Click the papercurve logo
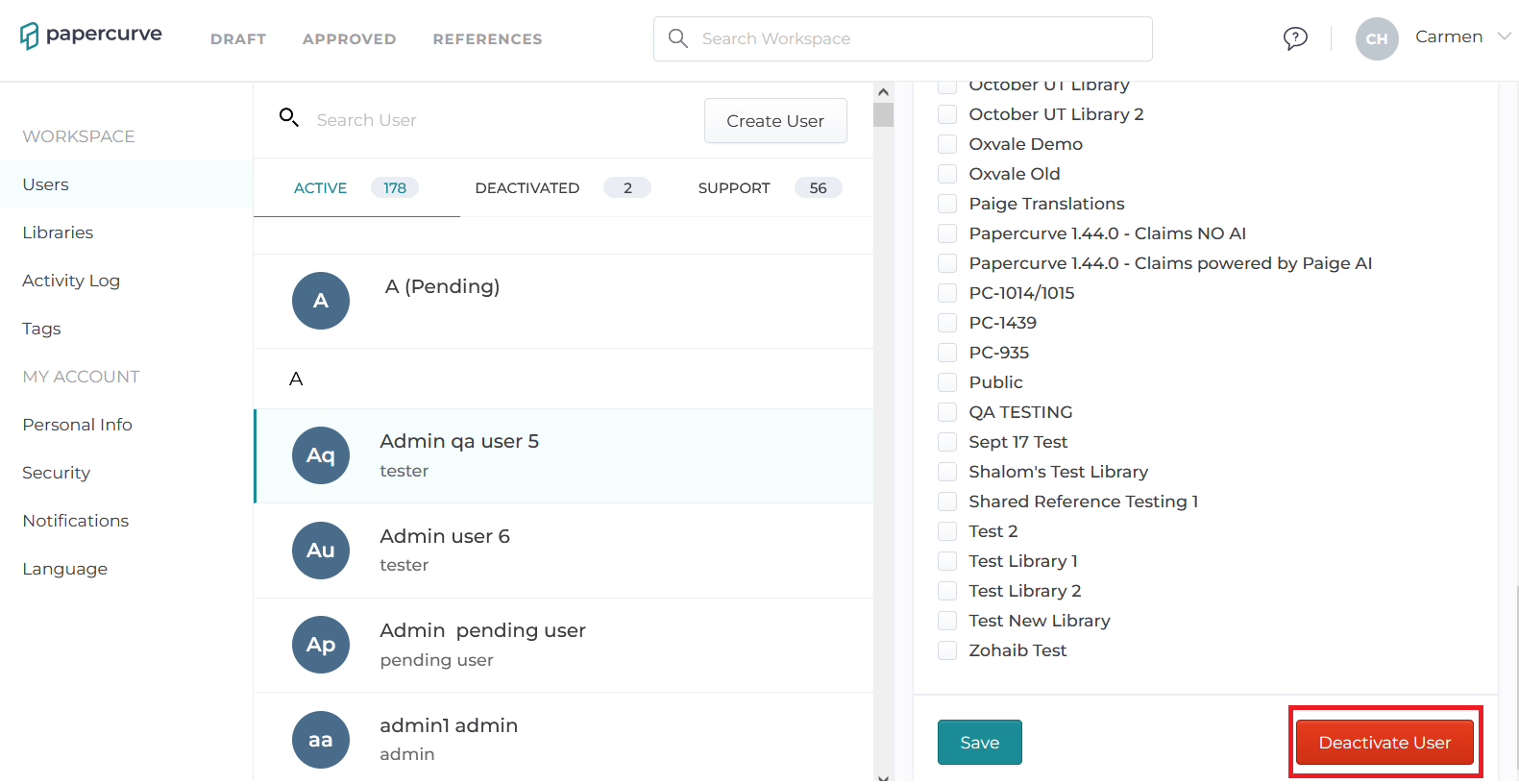Image resolution: width=1519 pixels, height=784 pixels. click(x=90, y=36)
